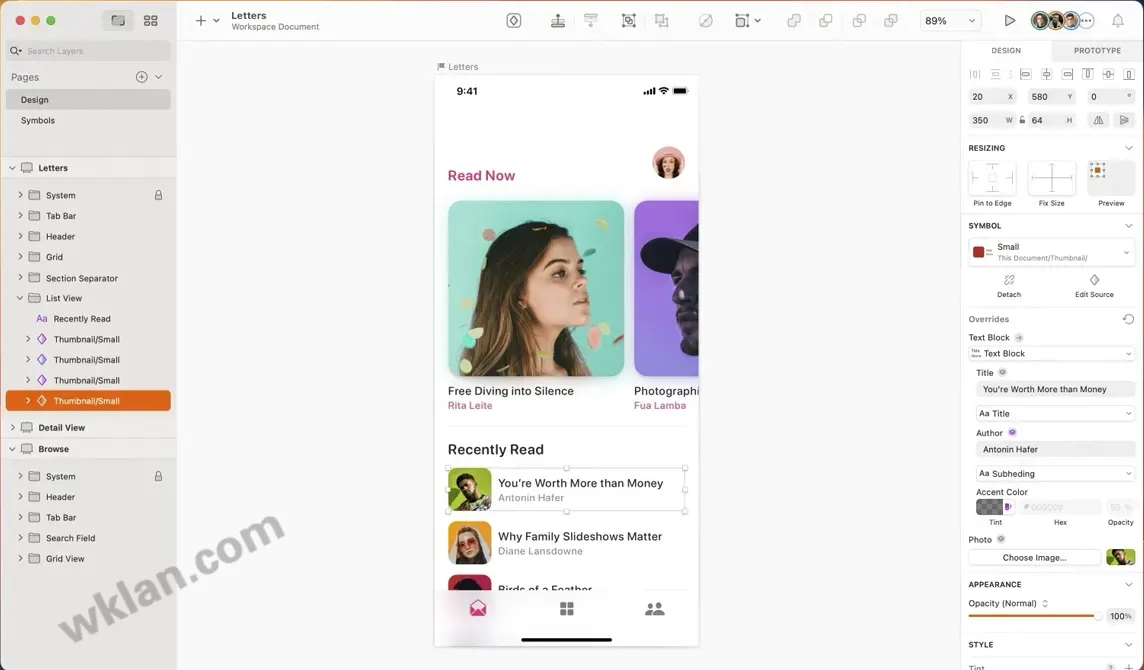Viewport: 1144px width, 670px height.
Task: Toggle the aspect ratio lock between W and H
Action: [1022, 120]
